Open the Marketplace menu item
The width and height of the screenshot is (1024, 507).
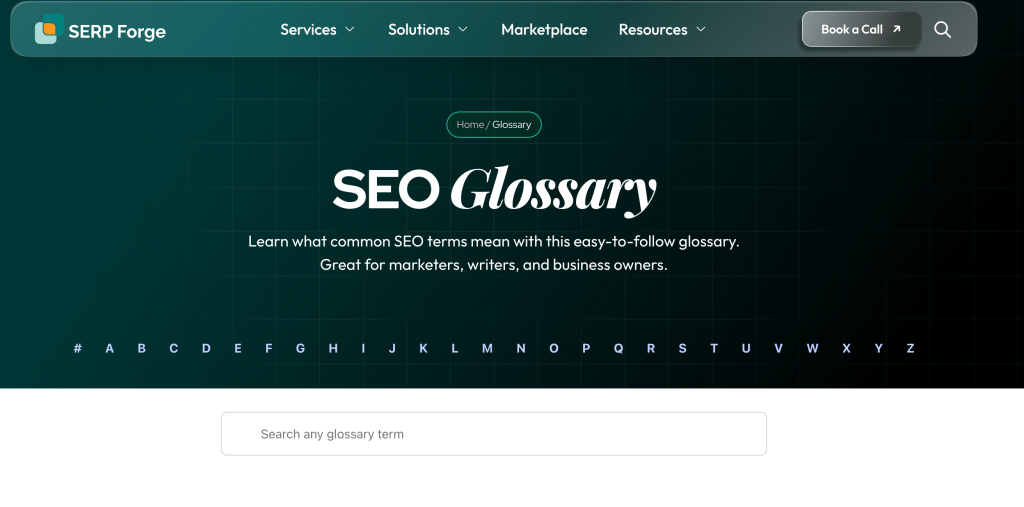(544, 29)
